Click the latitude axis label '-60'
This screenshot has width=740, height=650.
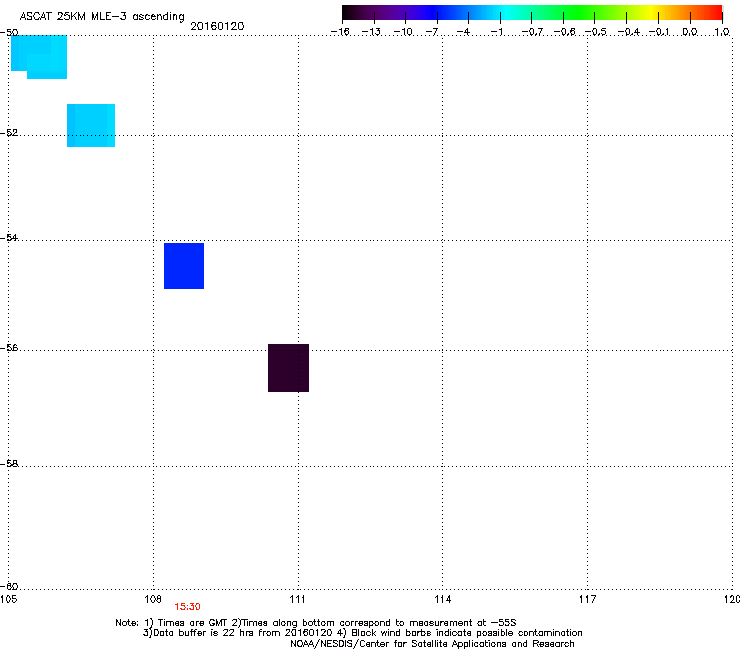tap(9, 586)
